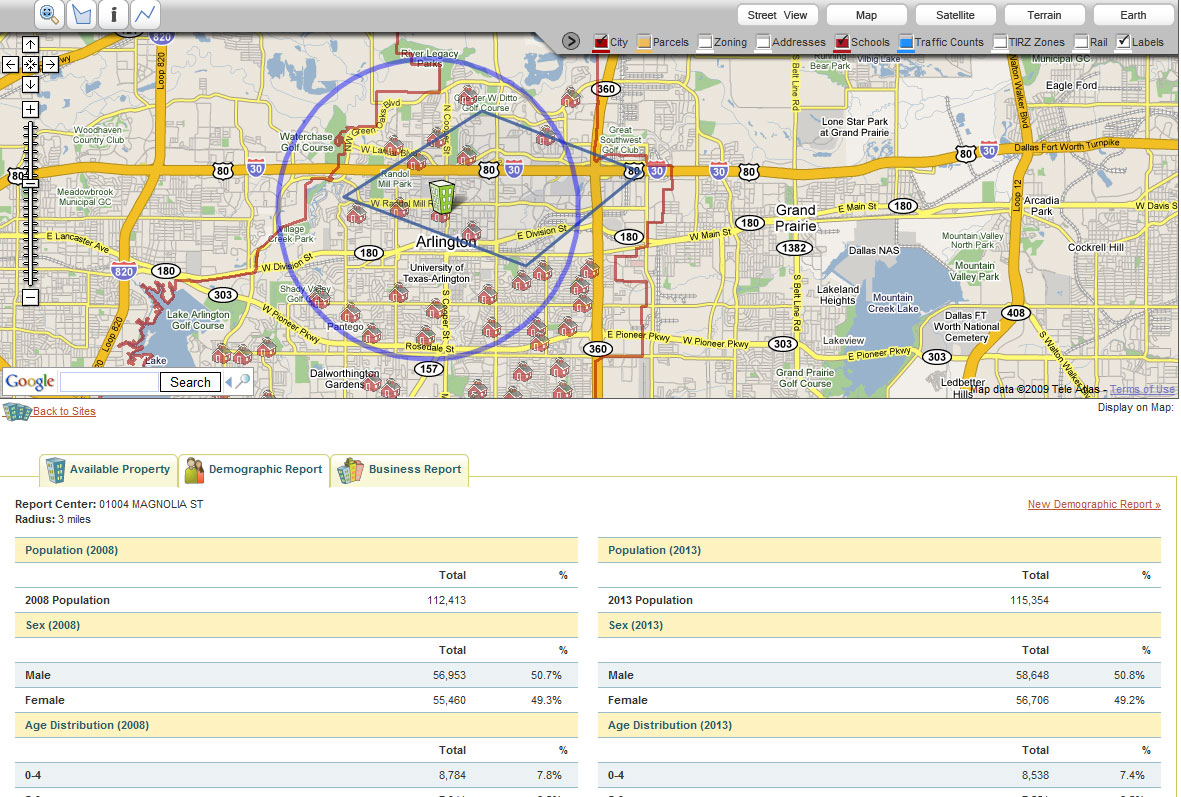Switch to Street View mode
Viewport: 1181px width, 797px height.
[777, 15]
